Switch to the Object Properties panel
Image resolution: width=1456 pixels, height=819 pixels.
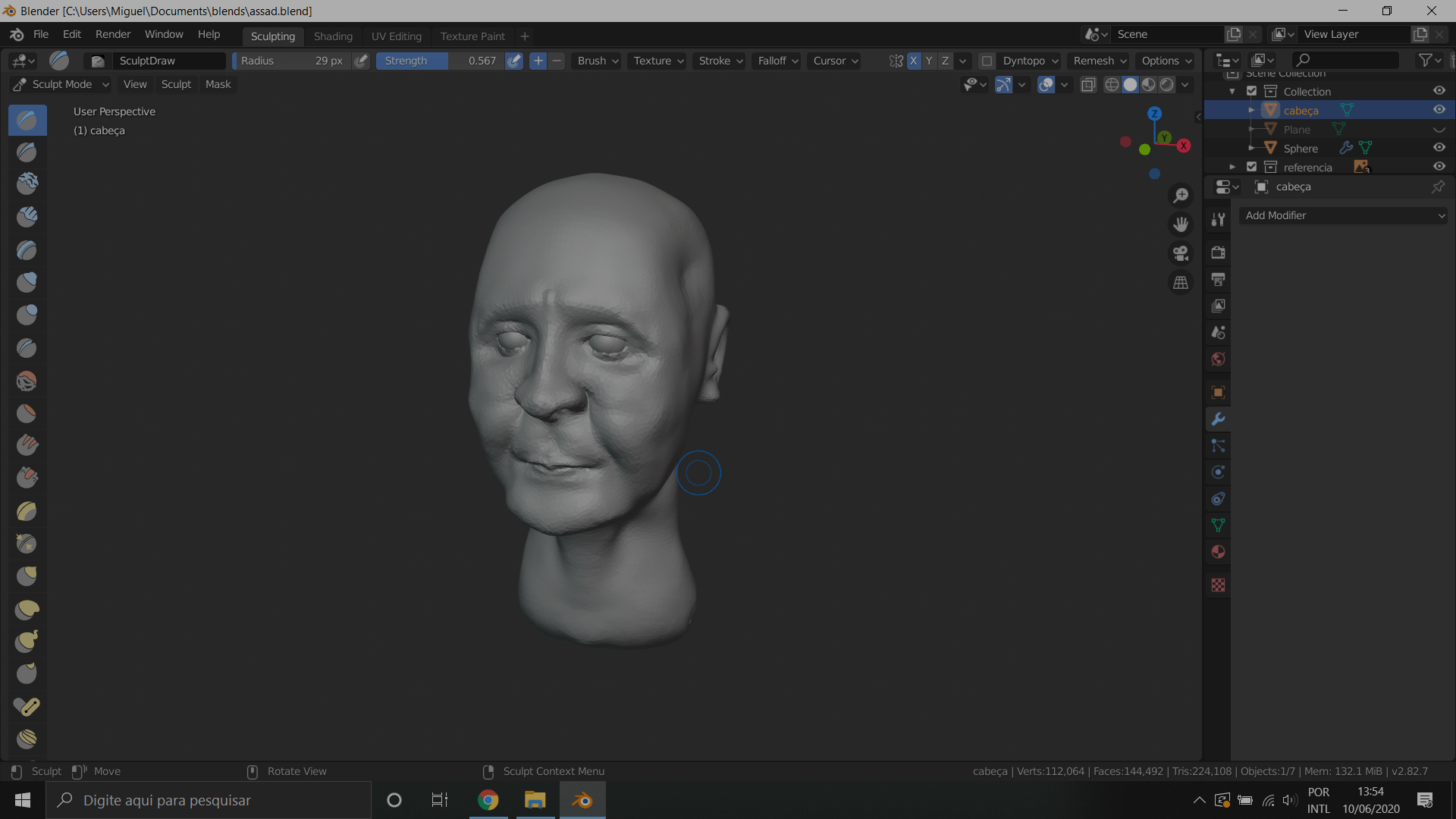(1218, 392)
